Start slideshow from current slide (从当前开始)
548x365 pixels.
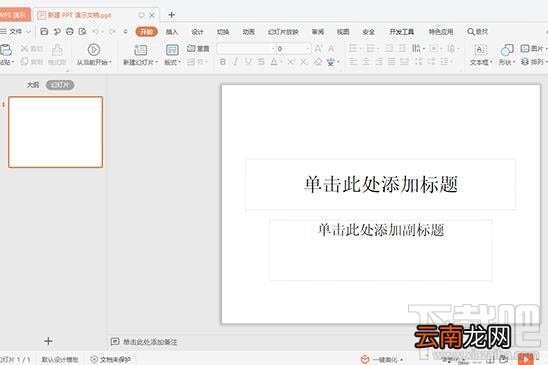click(94, 50)
